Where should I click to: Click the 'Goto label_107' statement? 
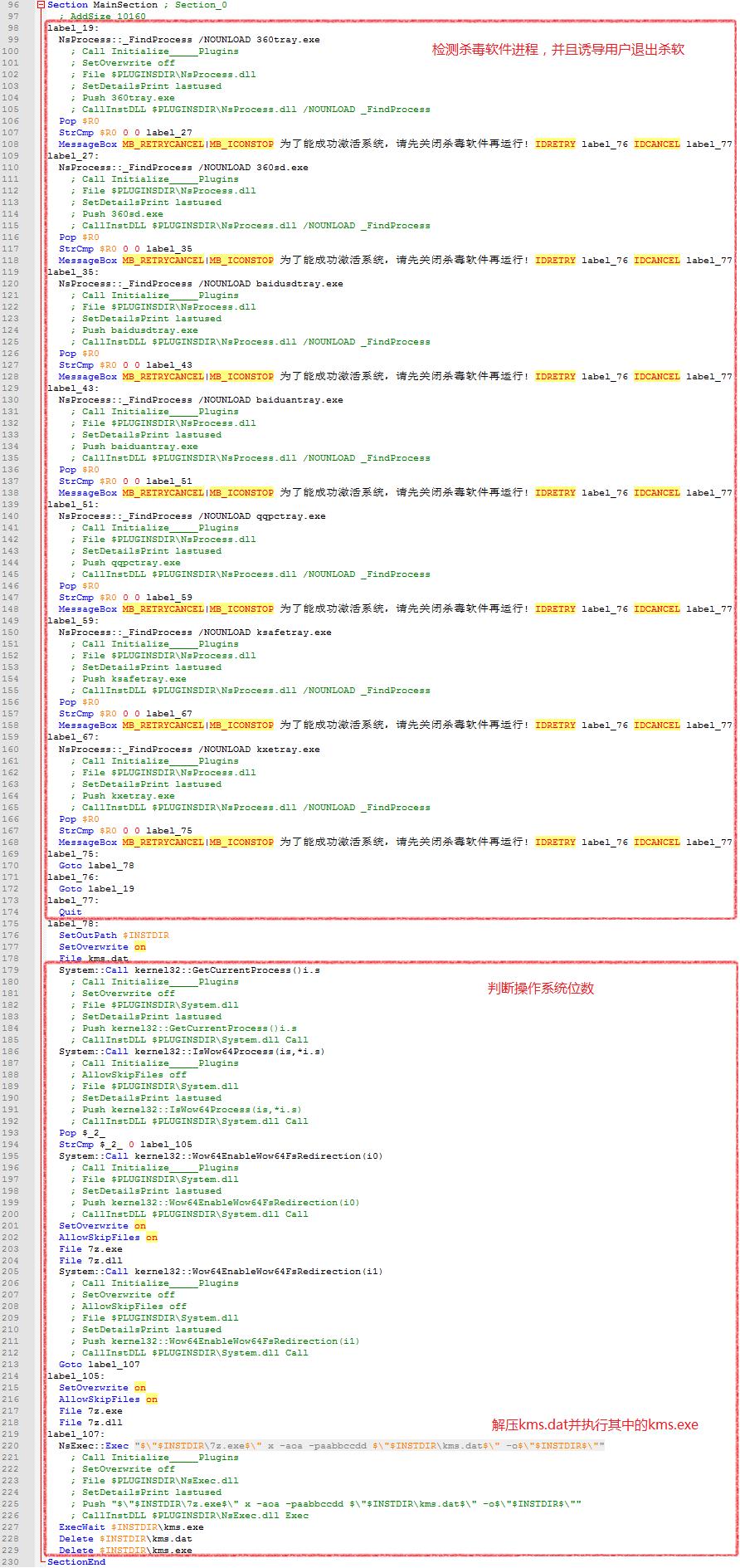pos(100,1365)
